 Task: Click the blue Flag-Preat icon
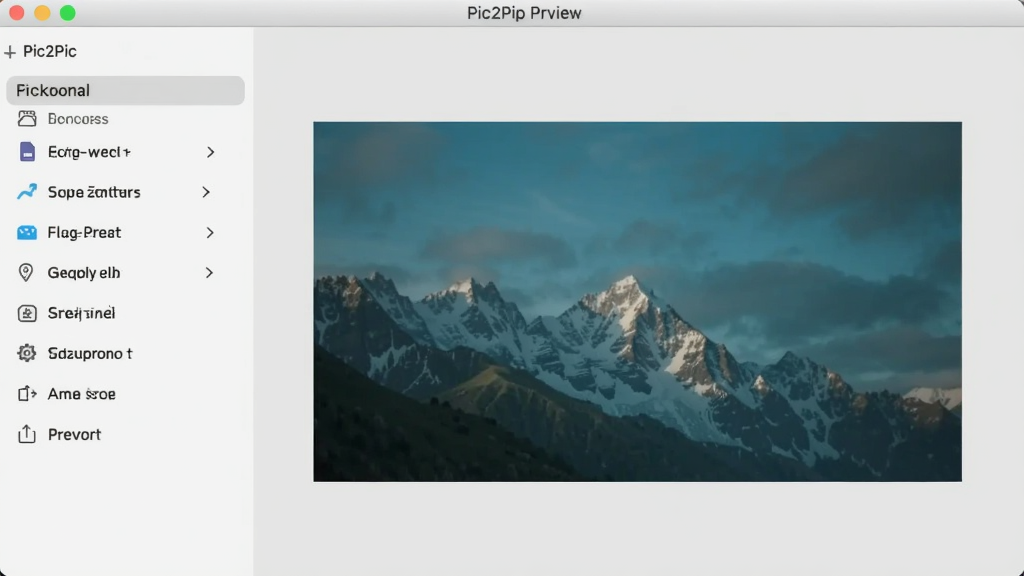(27, 232)
